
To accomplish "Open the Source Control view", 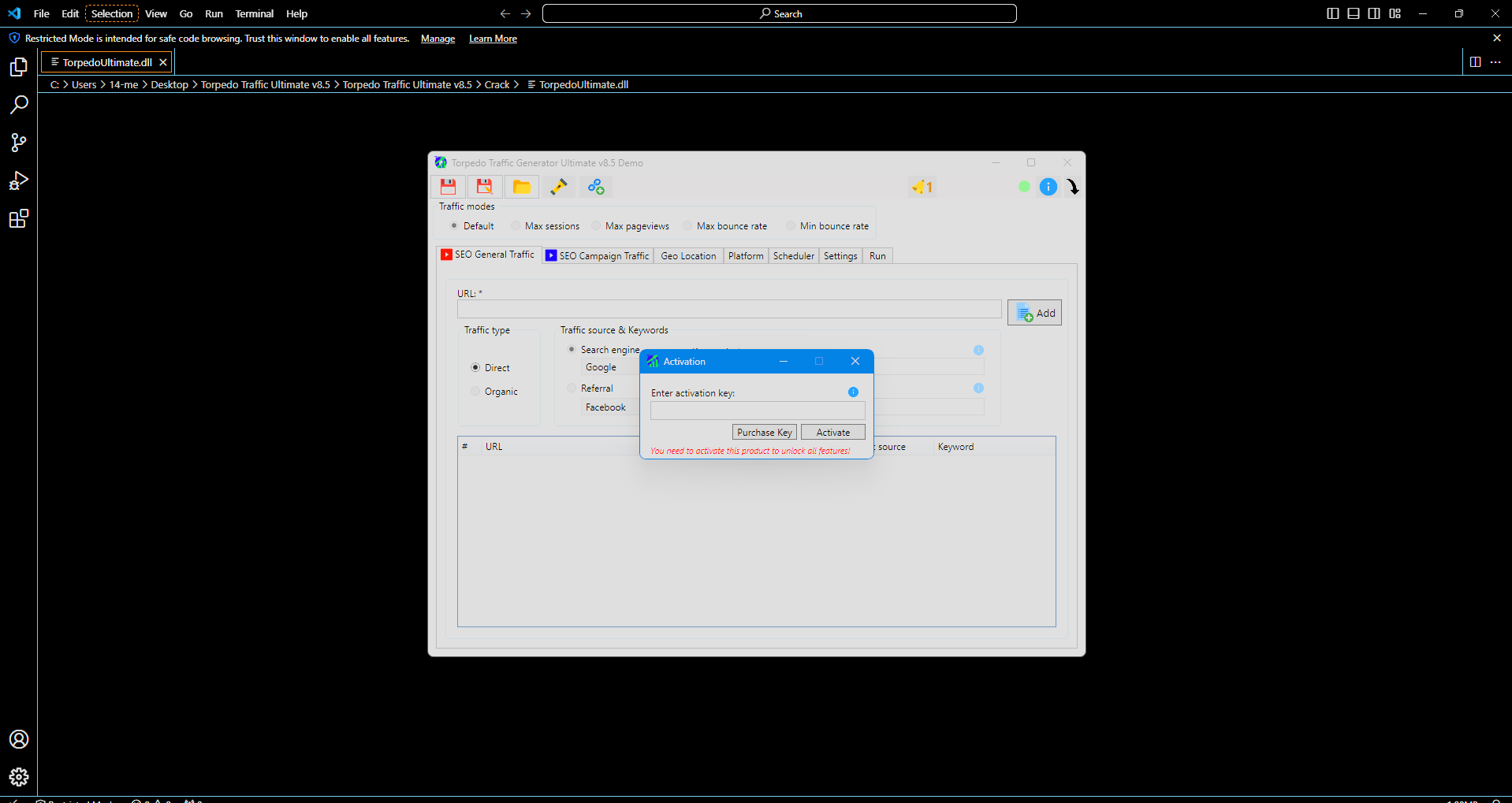I will [x=19, y=143].
